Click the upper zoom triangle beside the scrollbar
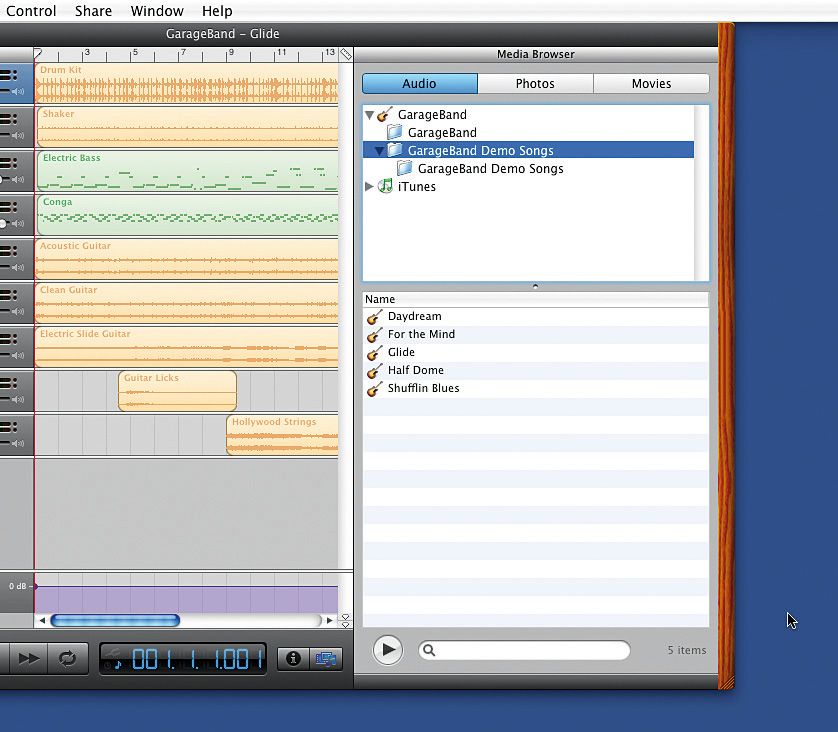 click(345, 617)
